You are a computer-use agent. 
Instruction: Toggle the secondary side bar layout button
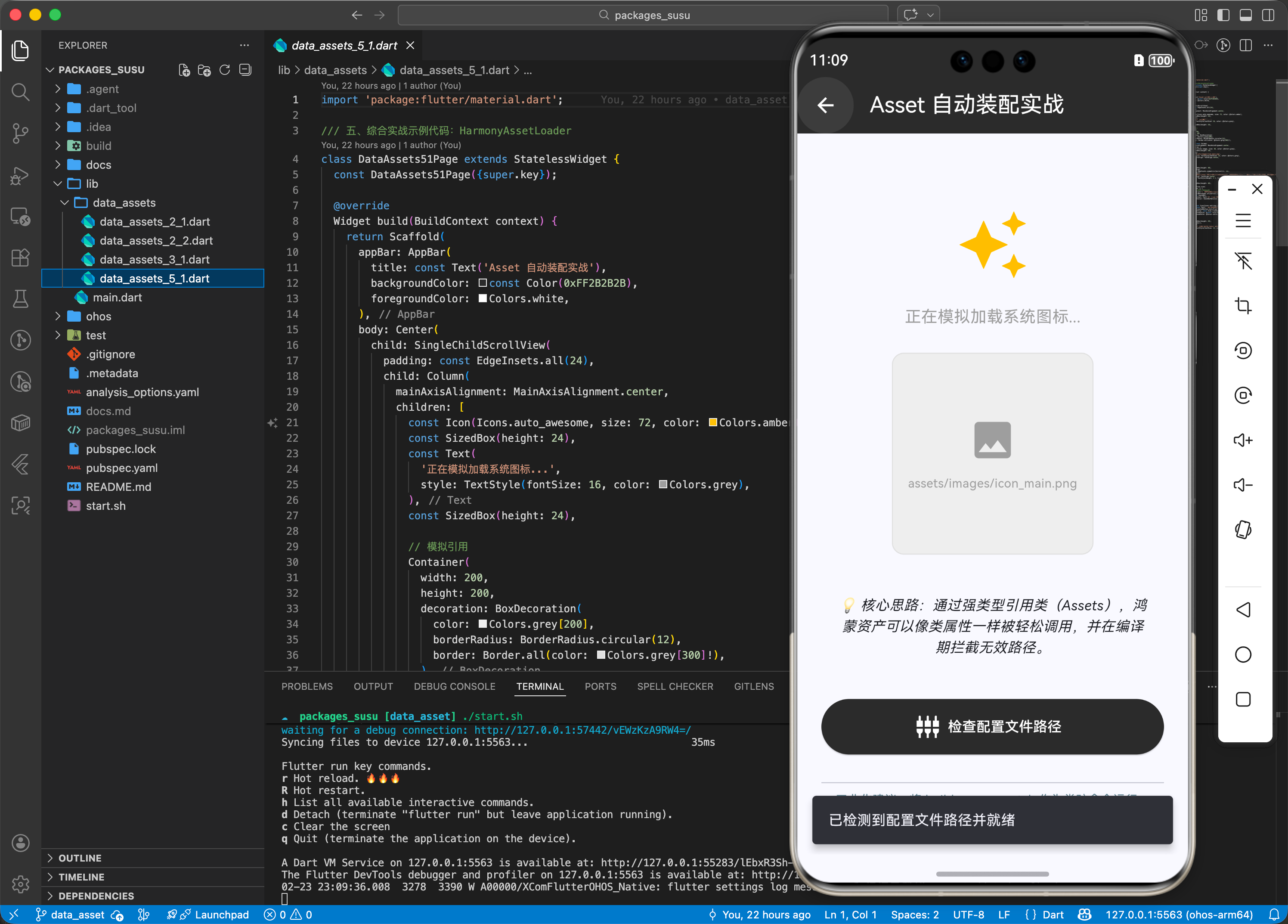[1268, 15]
